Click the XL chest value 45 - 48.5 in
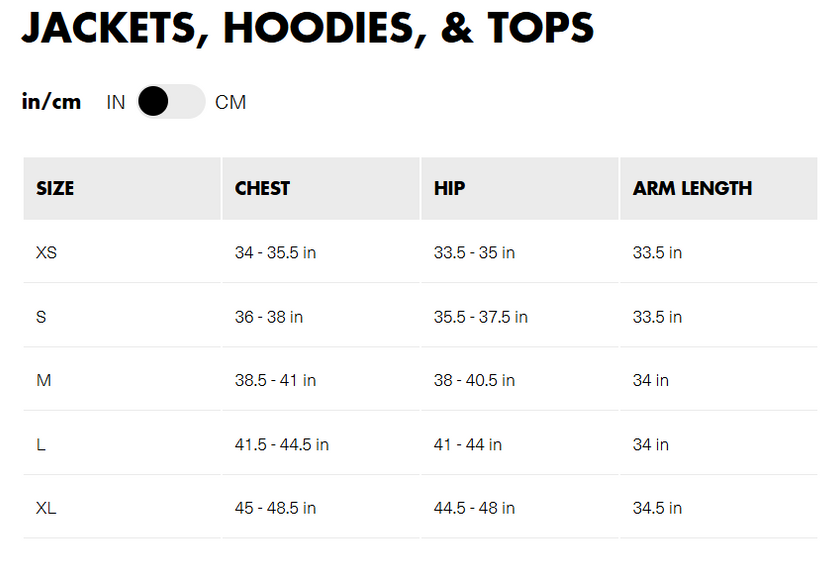 [275, 509]
